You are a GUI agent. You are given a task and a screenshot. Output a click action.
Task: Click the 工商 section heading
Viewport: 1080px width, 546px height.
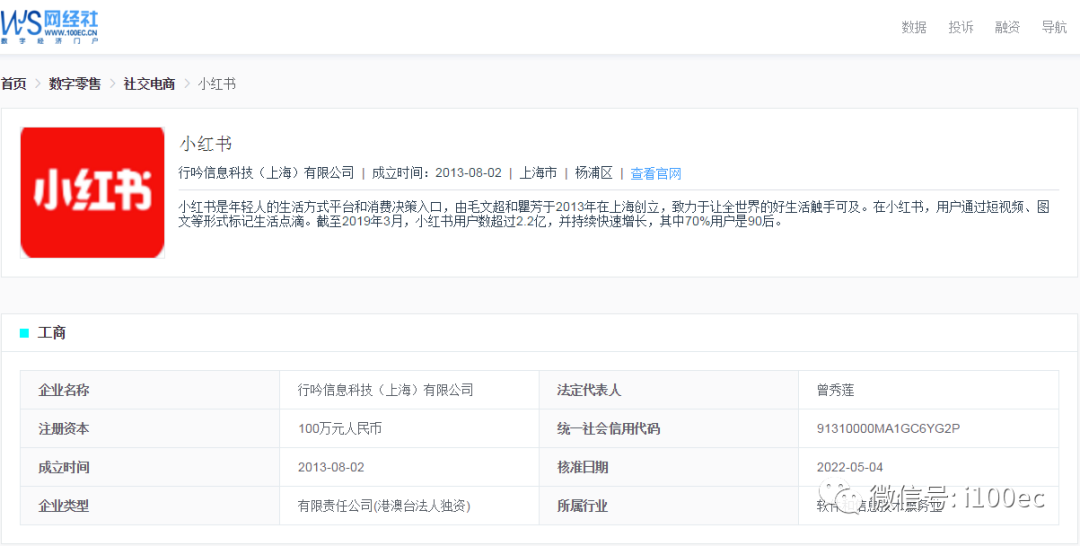(x=52, y=333)
